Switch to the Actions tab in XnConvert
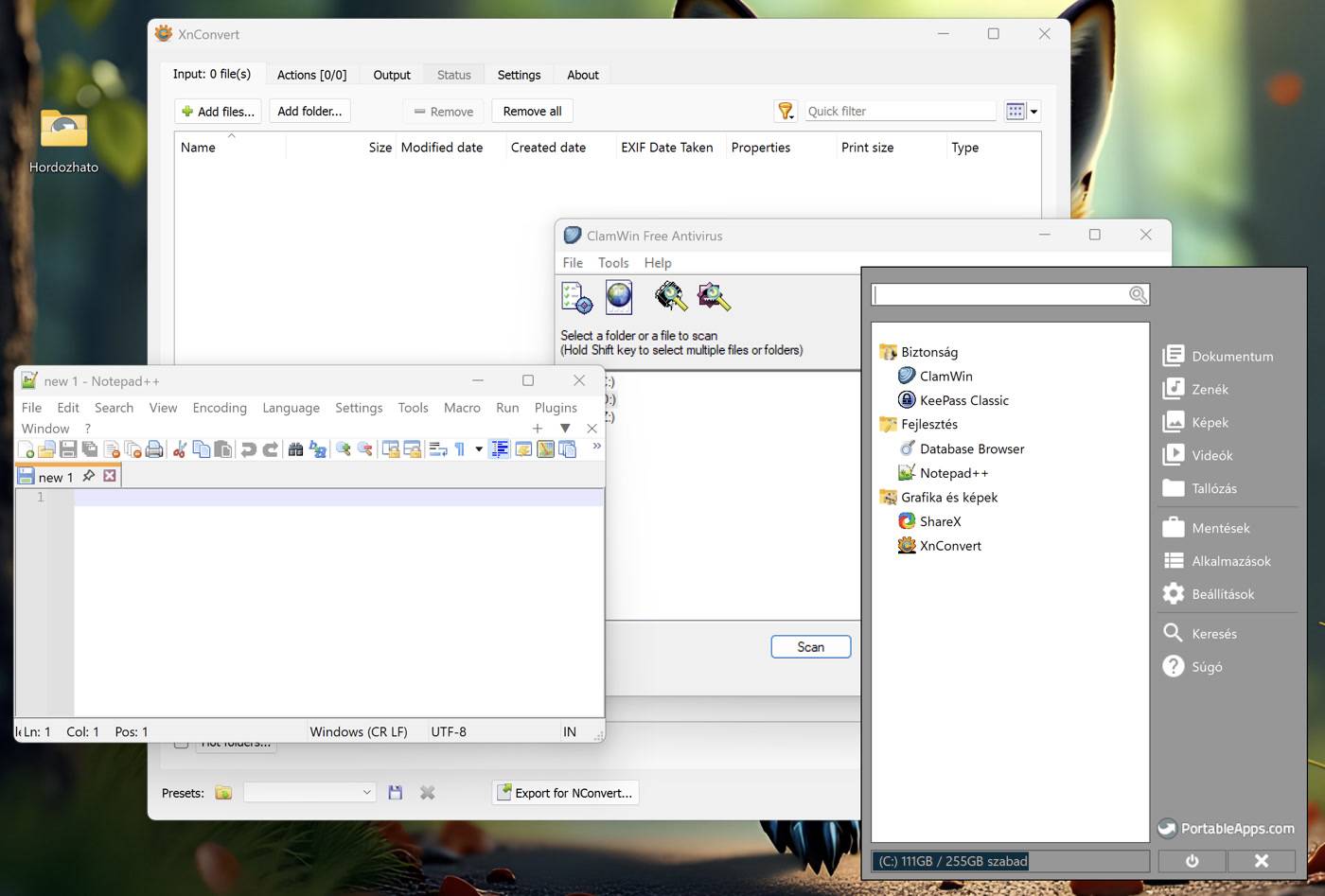Image resolution: width=1325 pixels, height=896 pixels. coord(311,75)
